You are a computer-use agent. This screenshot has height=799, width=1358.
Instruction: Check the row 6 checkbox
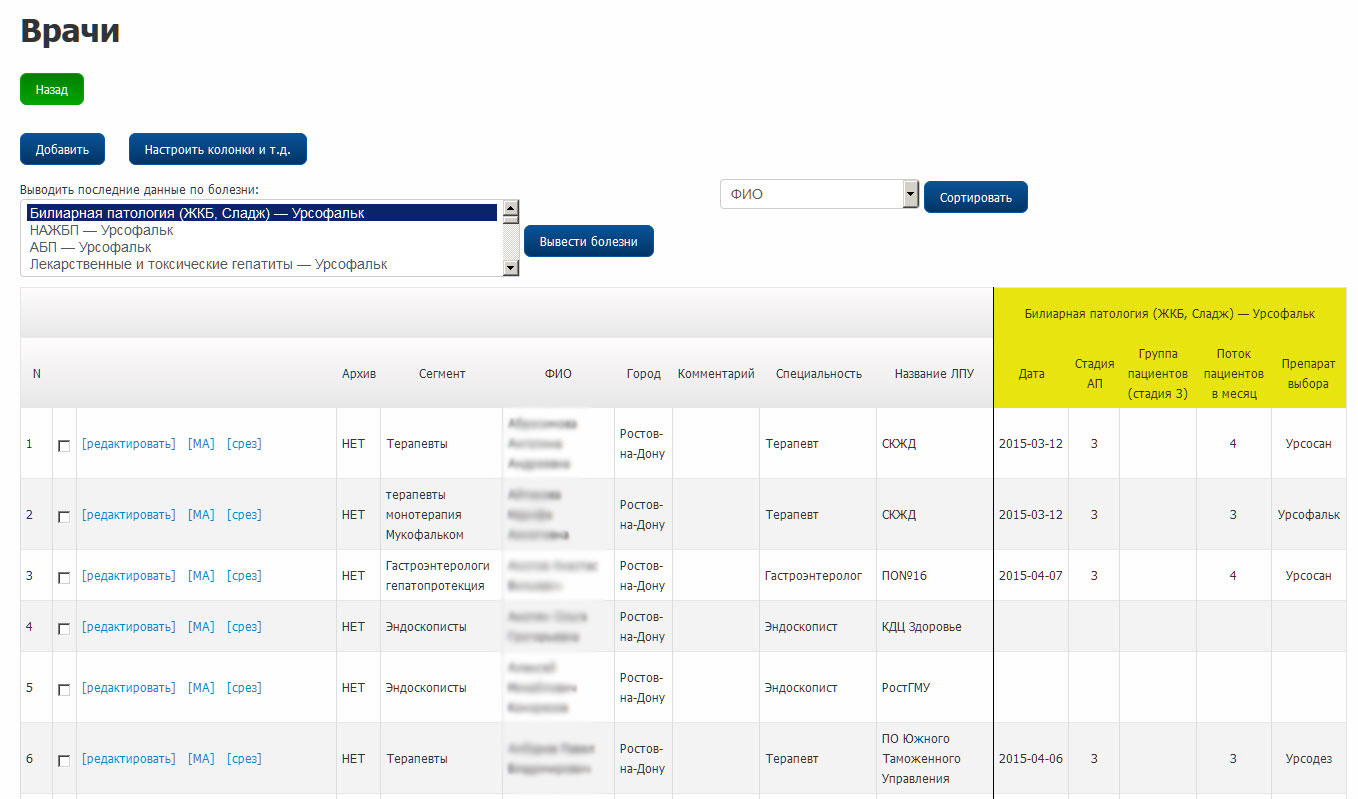pyautogui.click(x=64, y=761)
